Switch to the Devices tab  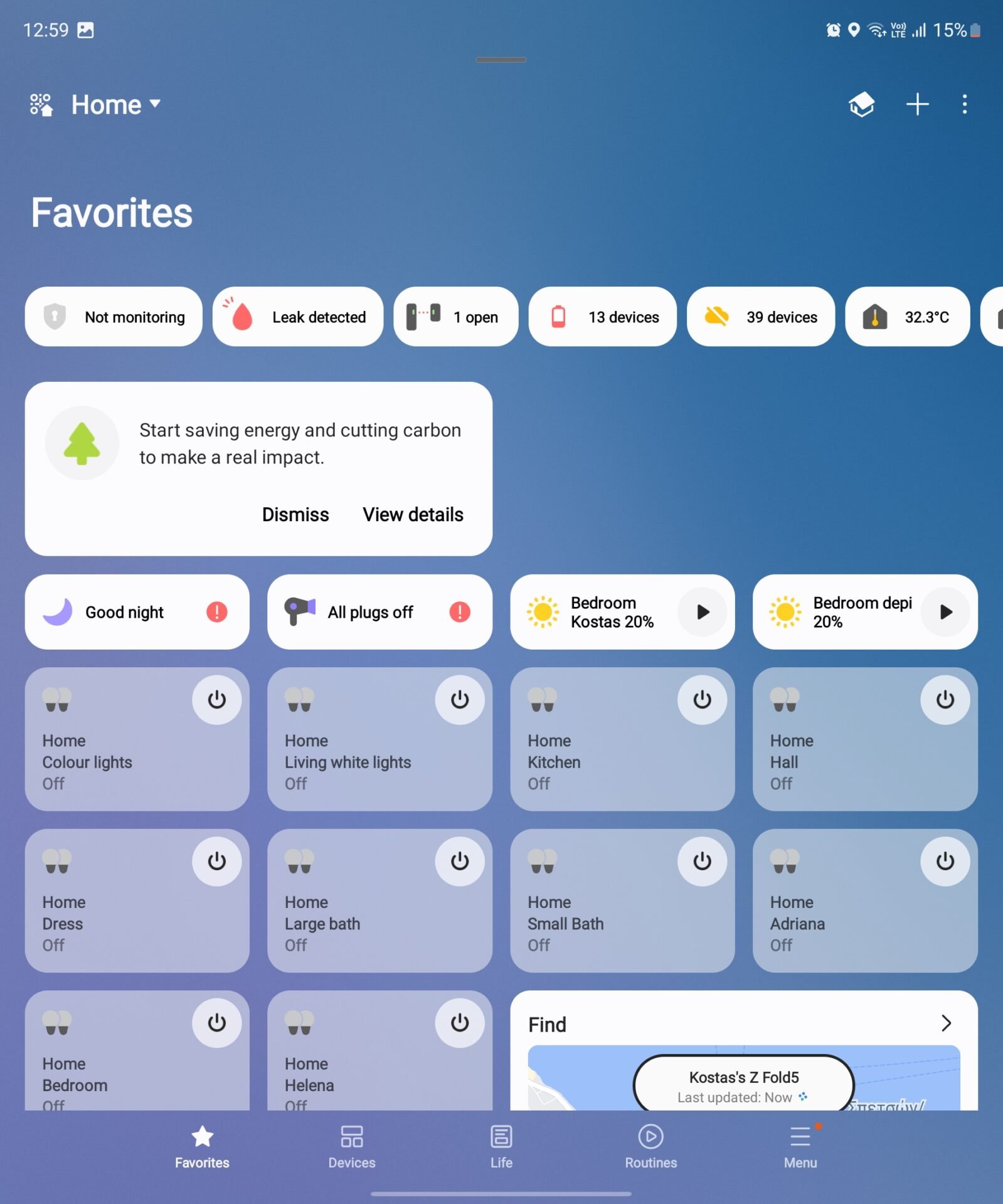(351, 1147)
